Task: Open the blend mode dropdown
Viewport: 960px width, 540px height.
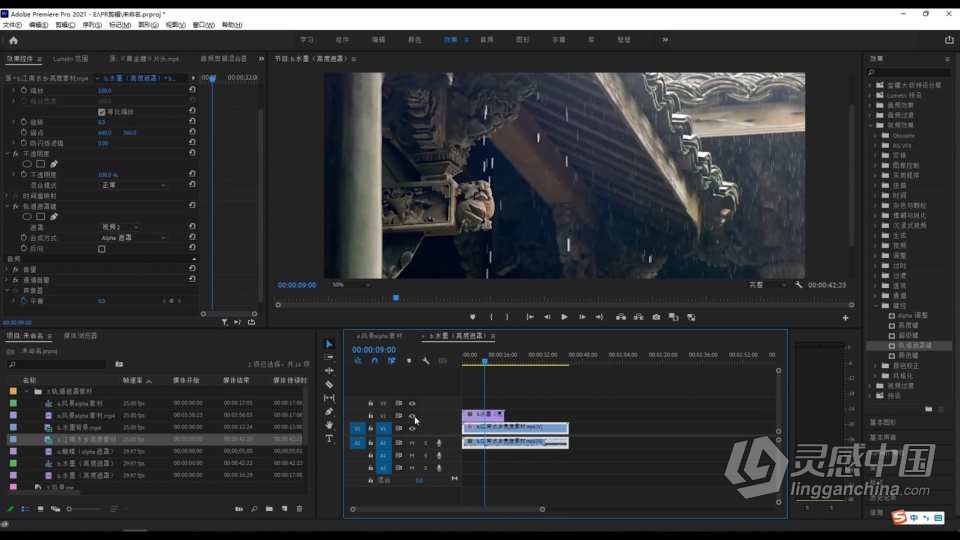Action: (x=133, y=185)
